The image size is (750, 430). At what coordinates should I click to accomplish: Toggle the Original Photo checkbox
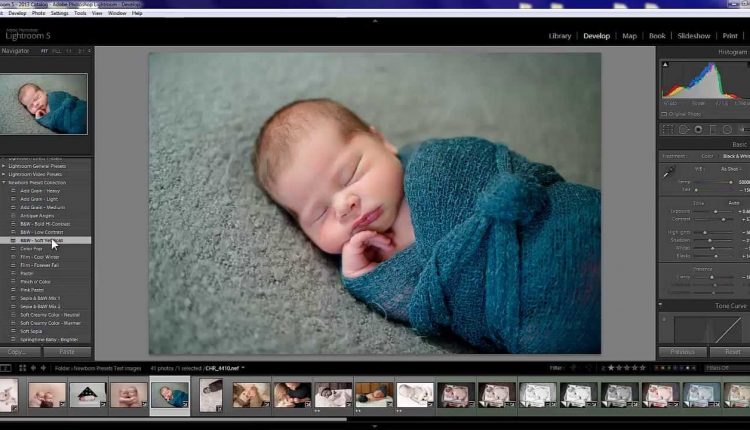coord(664,114)
